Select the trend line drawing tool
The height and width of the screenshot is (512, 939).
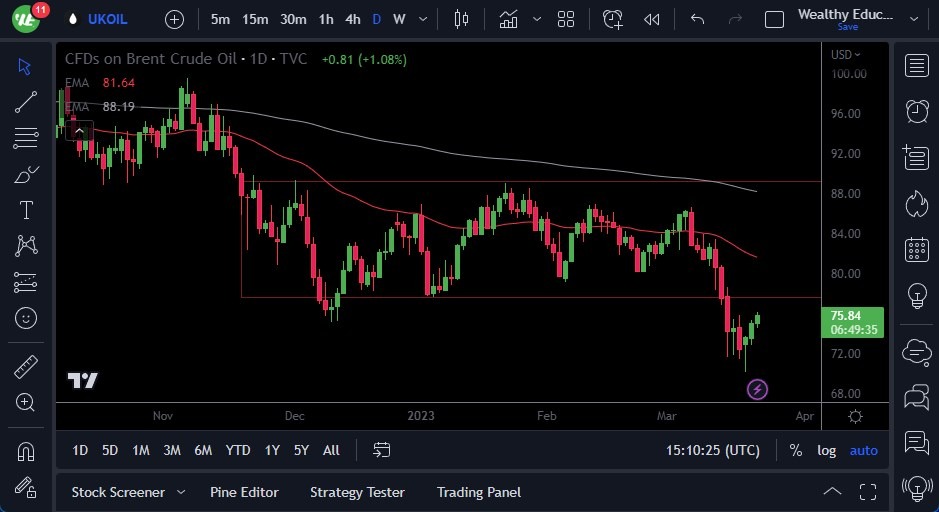pos(26,101)
